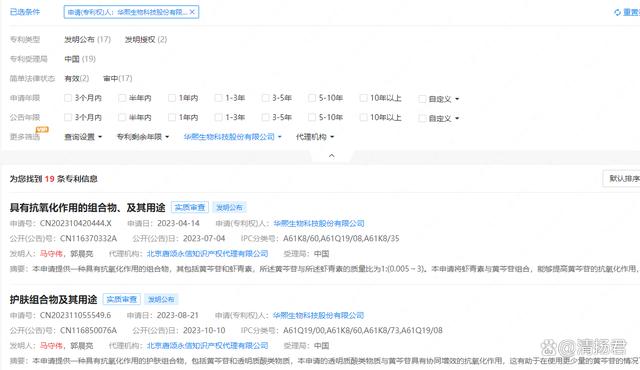Click 实质审查 tag on first patent
This screenshot has height=370, width=640.
pyautogui.click(x=190, y=208)
